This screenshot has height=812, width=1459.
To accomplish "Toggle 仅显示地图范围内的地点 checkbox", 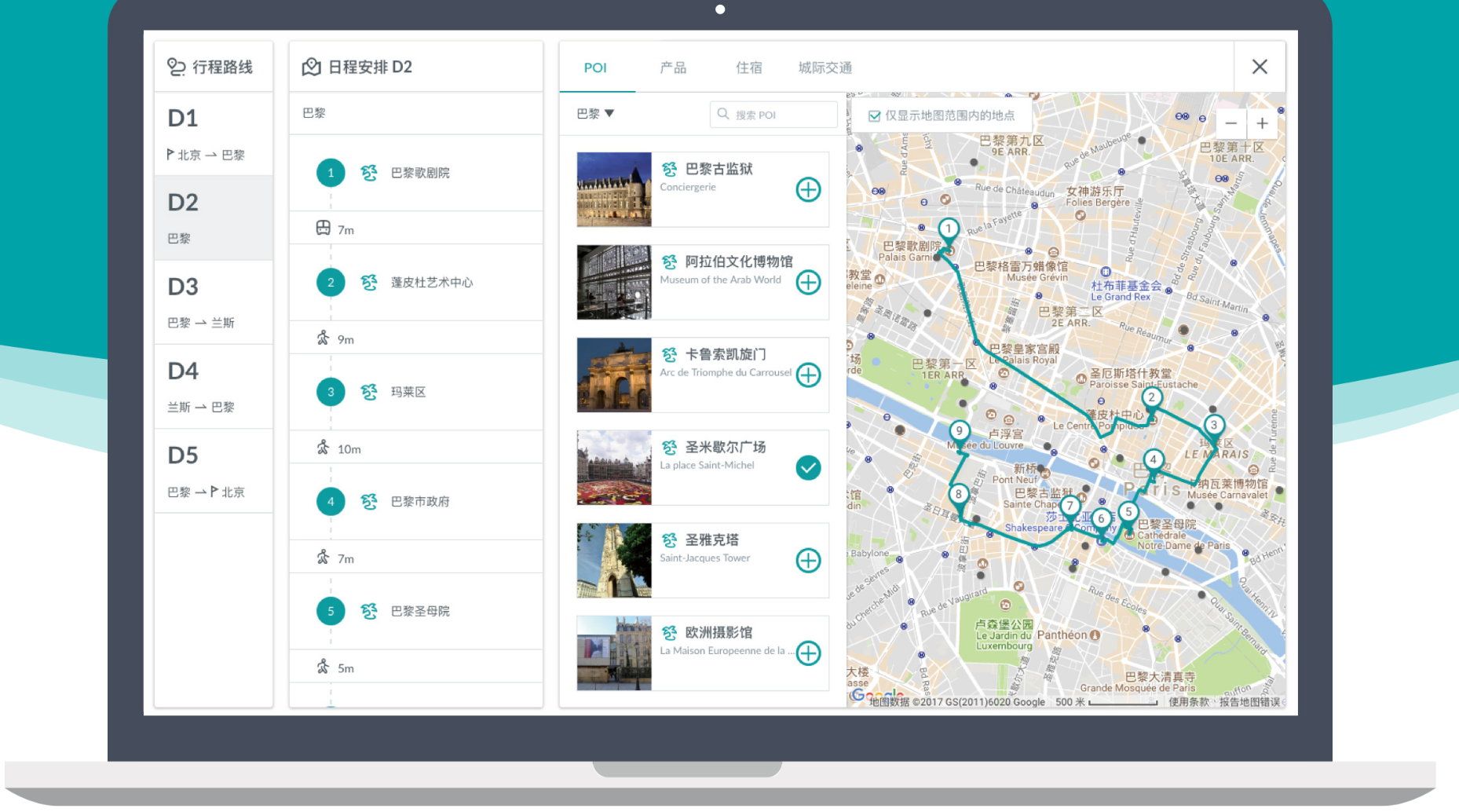I will coord(874,115).
